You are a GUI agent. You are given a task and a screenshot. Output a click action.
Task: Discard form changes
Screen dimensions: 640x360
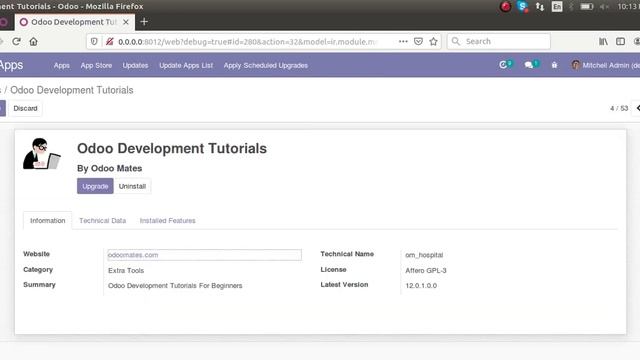pyautogui.click(x=25, y=108)
